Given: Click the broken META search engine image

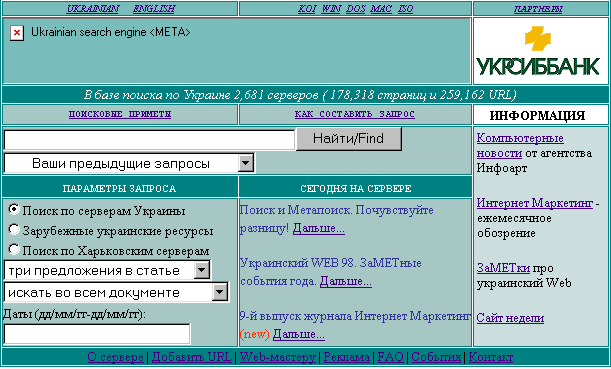Looking at the screenshot, I should point(17,33).
